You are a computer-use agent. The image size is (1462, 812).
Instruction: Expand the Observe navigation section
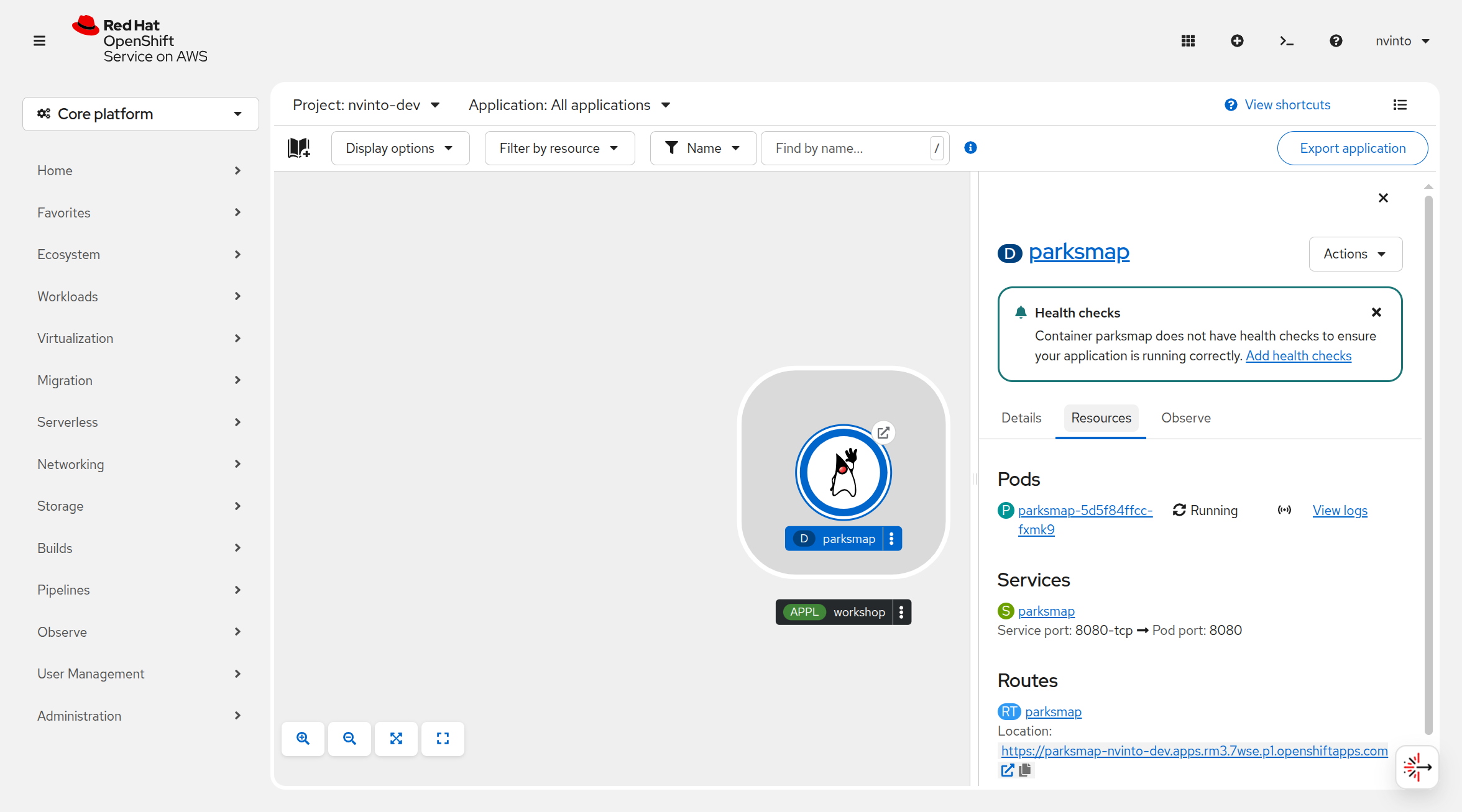click(x=140, y=632)
